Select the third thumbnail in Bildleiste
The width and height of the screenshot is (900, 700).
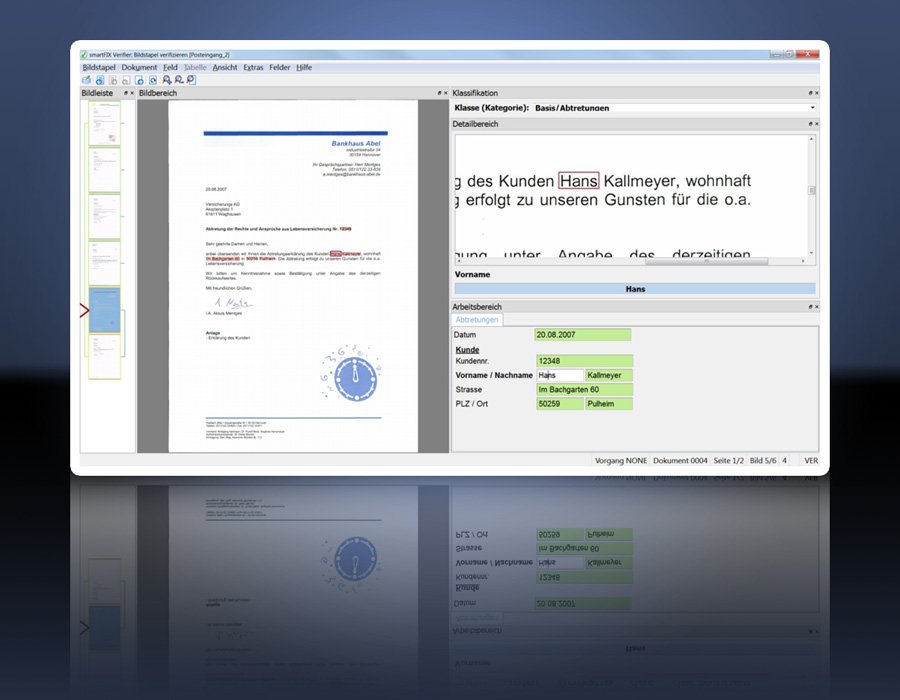point(104,216)
